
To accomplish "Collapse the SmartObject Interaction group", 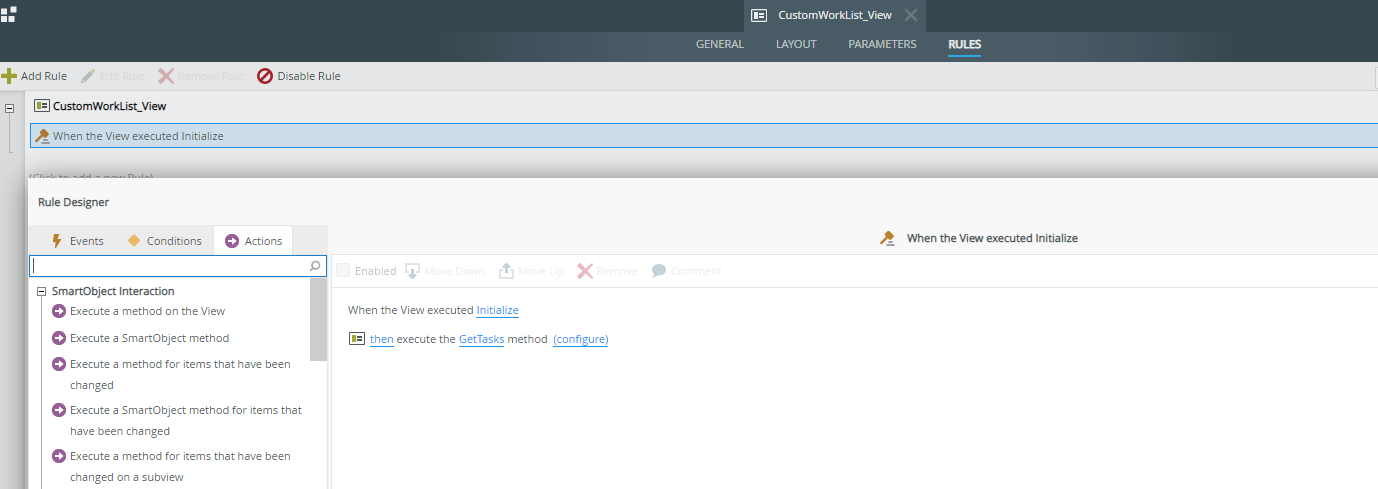I will coord(41,292).
